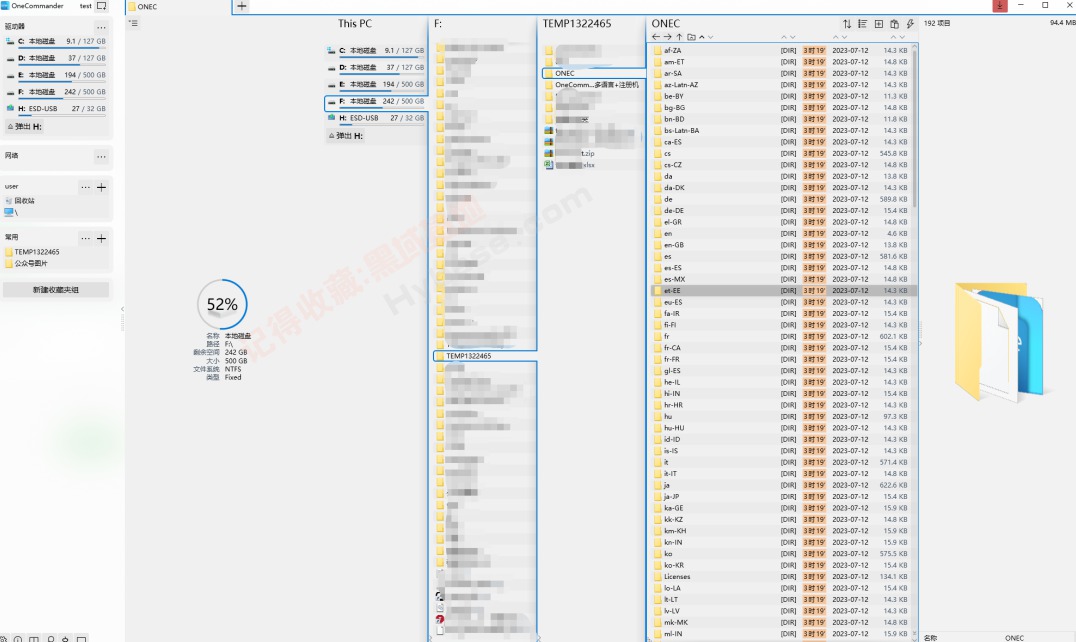Click the new window icon beside test

(x=102, y=5)
